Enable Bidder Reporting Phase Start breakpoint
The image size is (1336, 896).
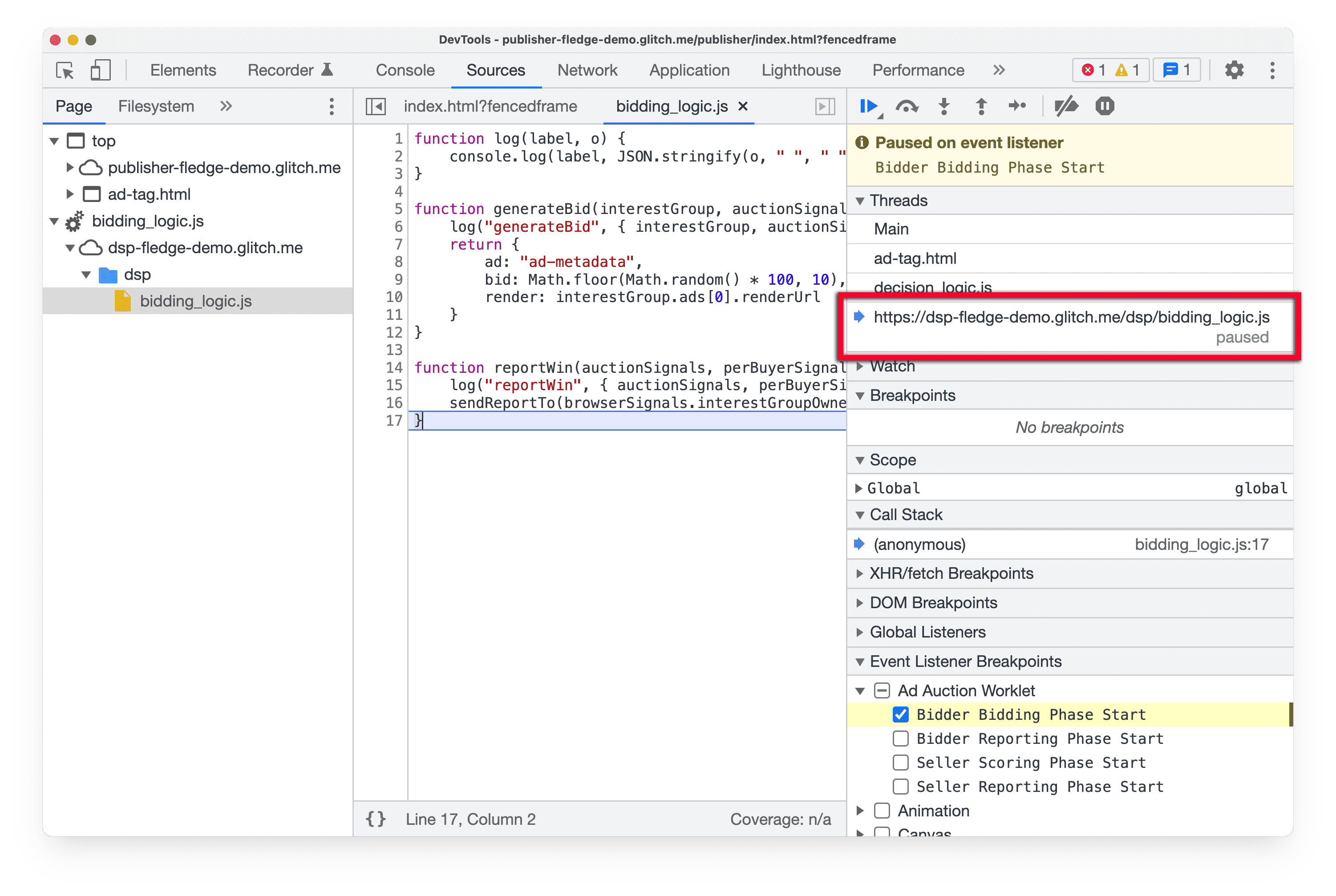(899, 738)
